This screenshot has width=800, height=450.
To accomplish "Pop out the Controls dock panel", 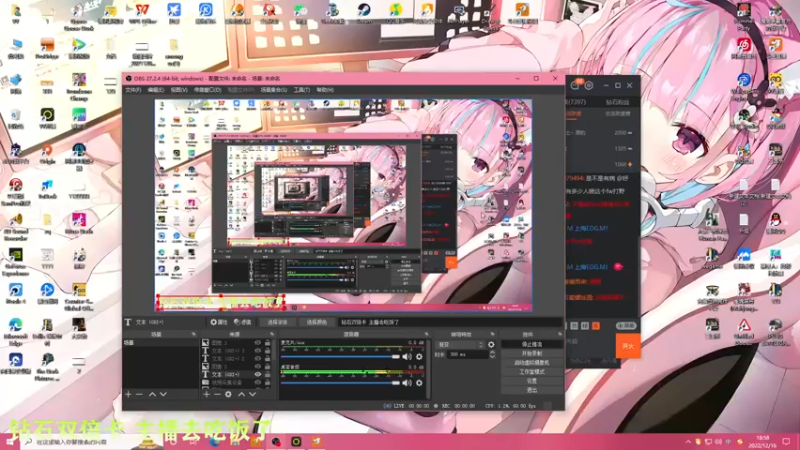I will (x=560, y=334).
